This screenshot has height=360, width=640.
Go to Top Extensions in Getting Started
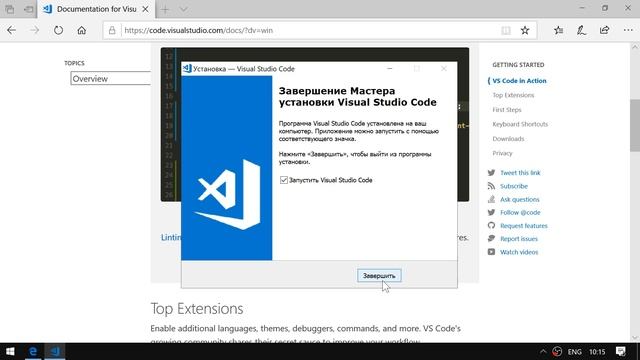coord(513,95)
